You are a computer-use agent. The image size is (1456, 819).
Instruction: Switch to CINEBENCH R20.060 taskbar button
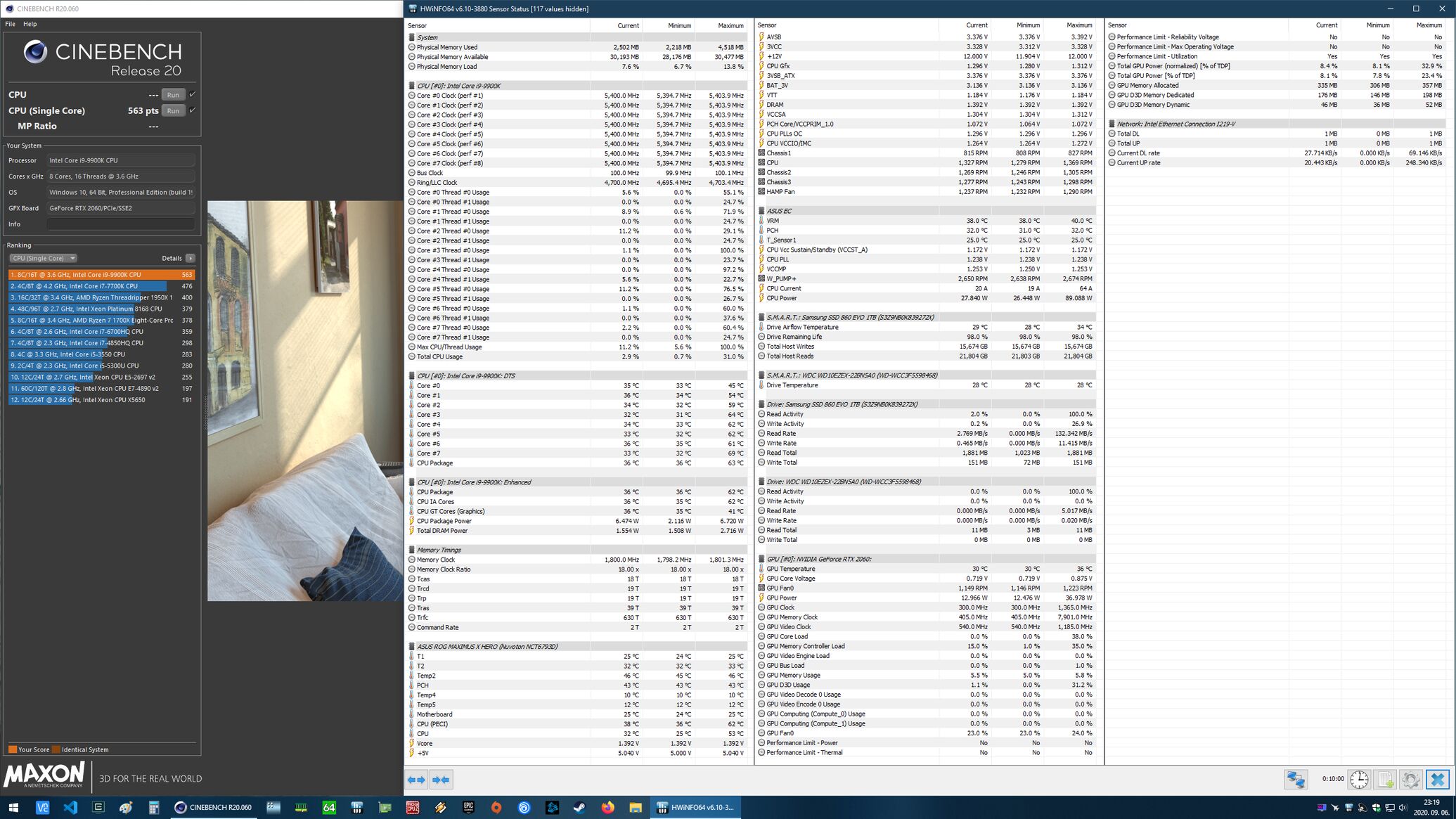pos(214,807)
